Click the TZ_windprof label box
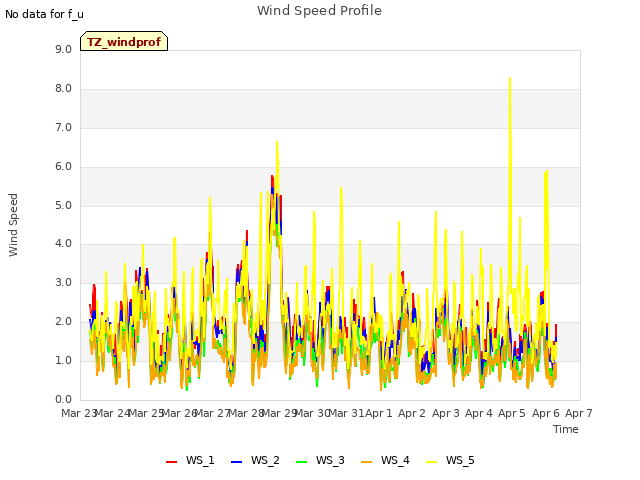 [x=124, y=41]
